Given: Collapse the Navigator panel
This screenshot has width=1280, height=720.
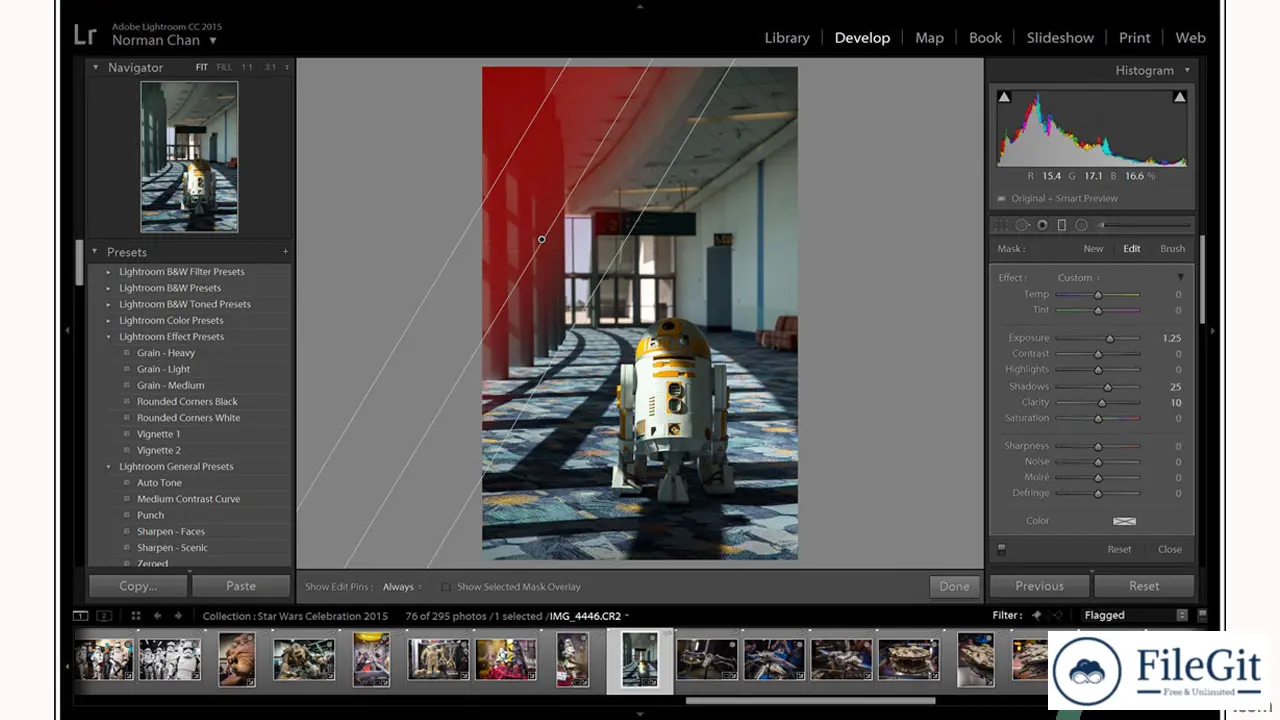Looking at the screenshot, I should pos(96,67).
